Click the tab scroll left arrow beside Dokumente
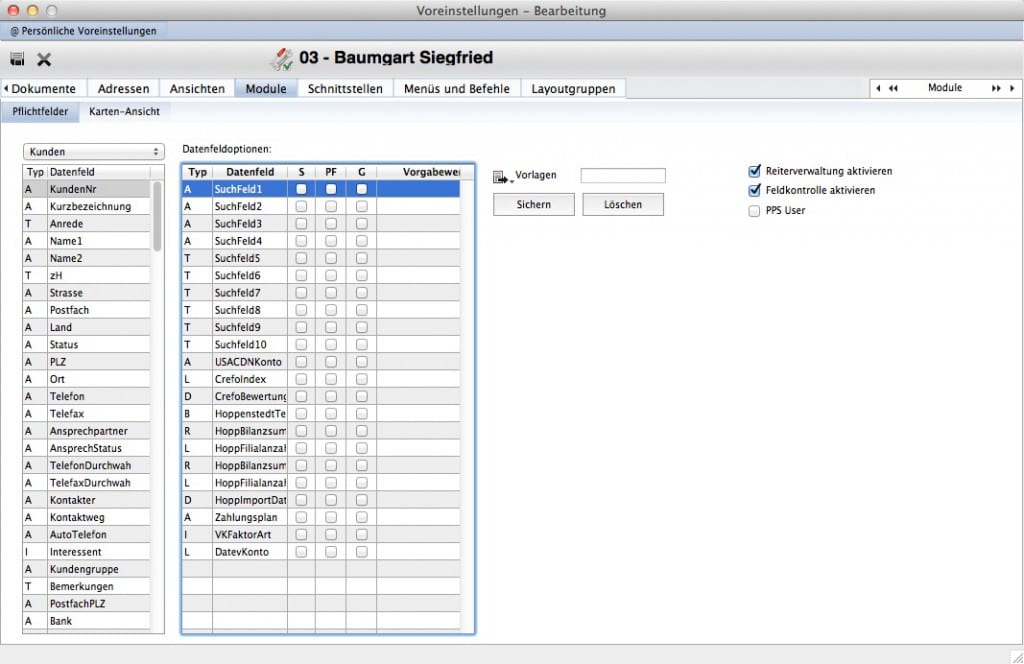1024x664 pixels. tap(6, 88)
